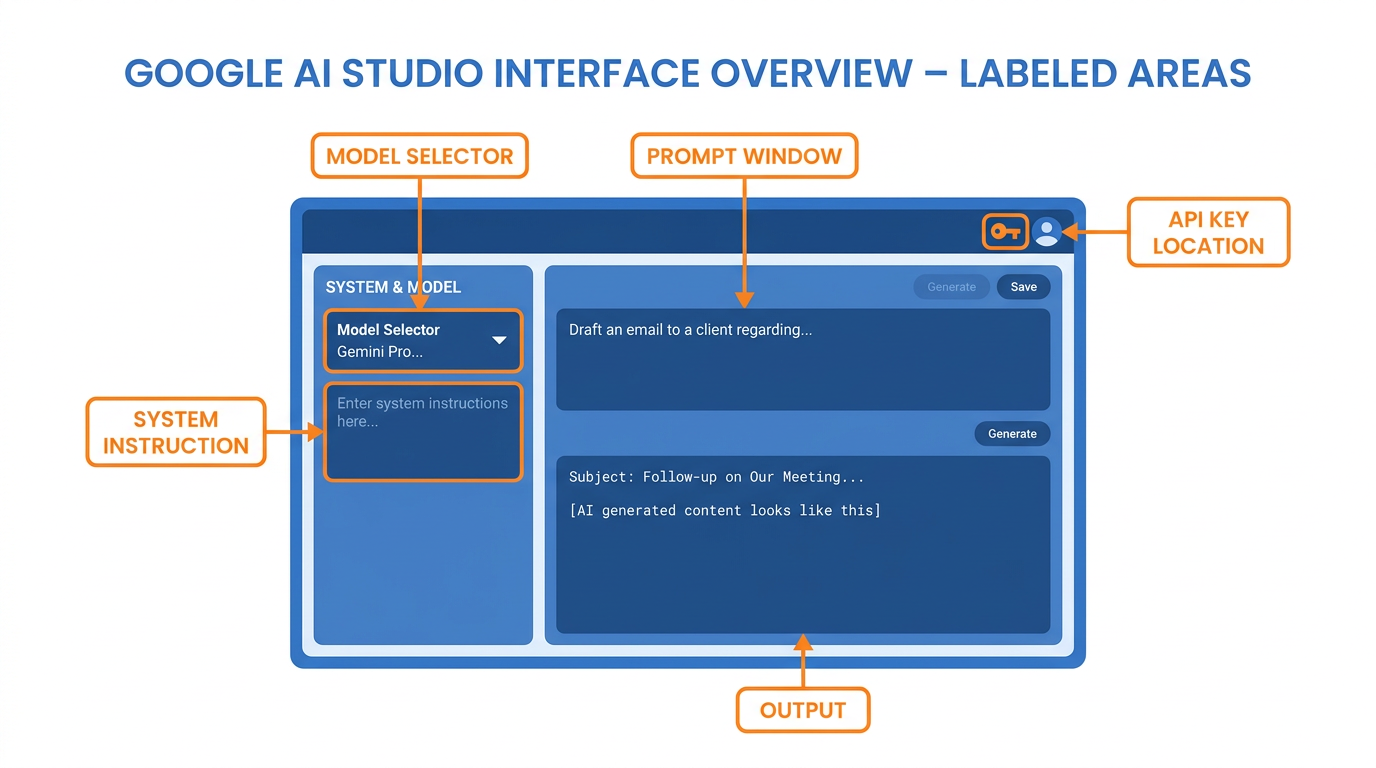Click the '[AI generated content looks like this]' text

724,511
